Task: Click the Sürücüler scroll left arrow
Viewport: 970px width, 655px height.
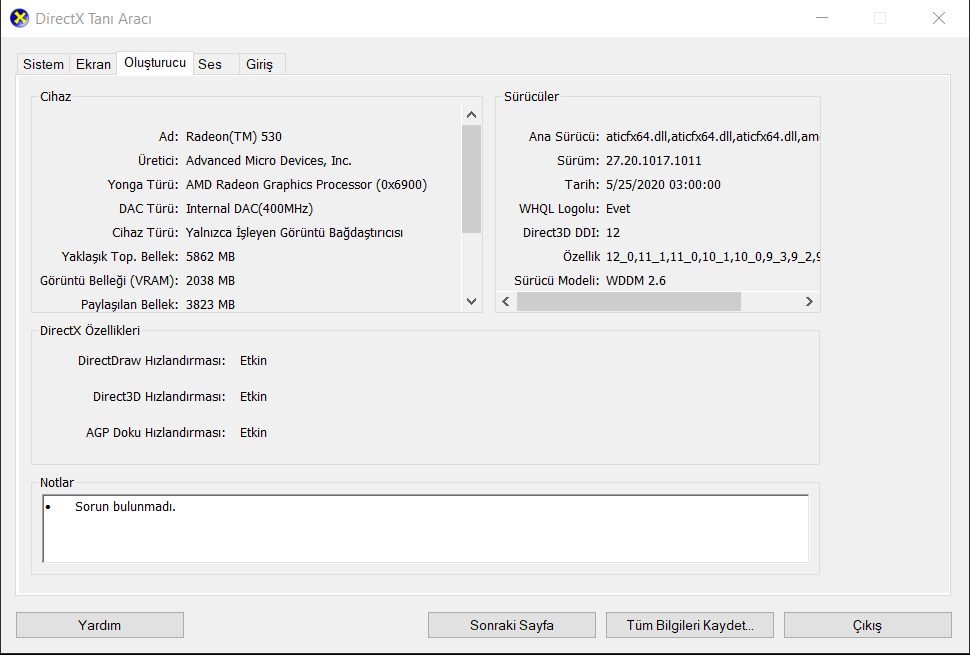Action: coord(506,301)
